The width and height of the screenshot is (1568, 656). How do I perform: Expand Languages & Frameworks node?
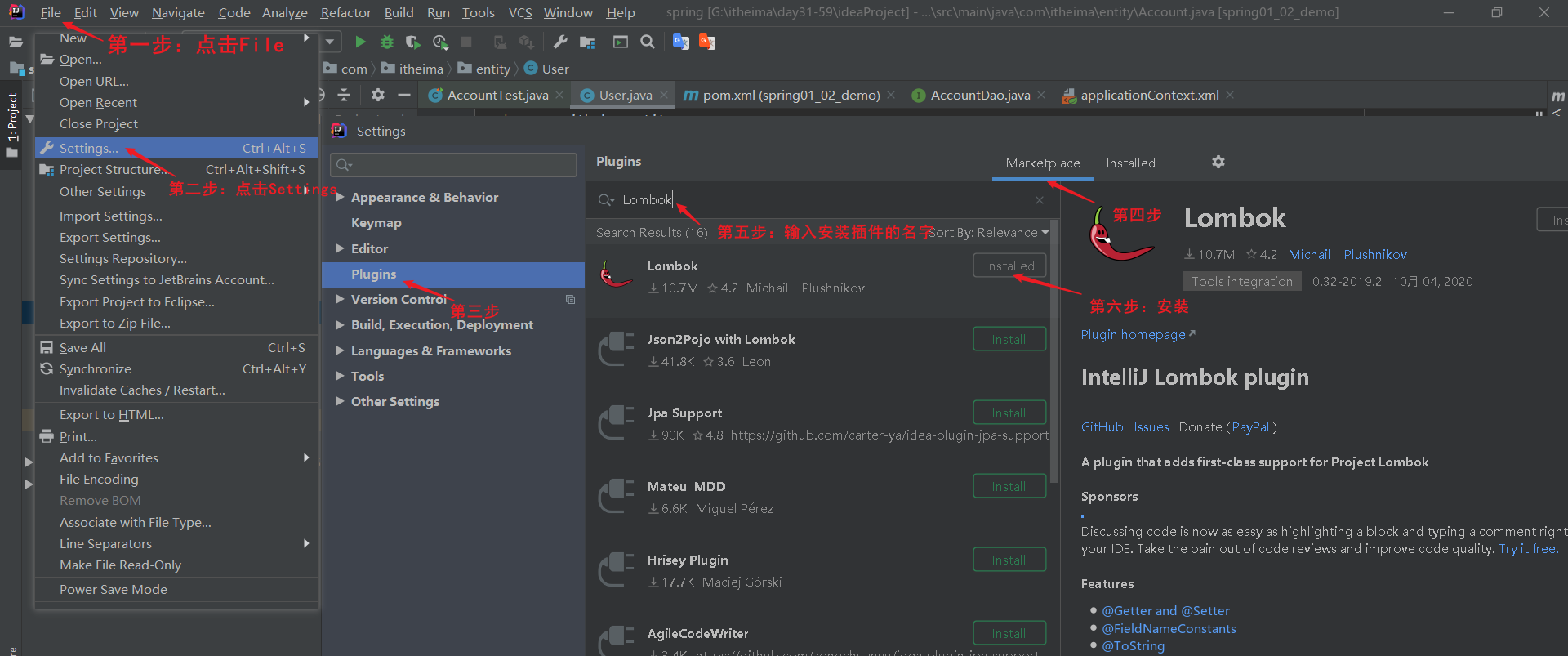tap(340, 350)
